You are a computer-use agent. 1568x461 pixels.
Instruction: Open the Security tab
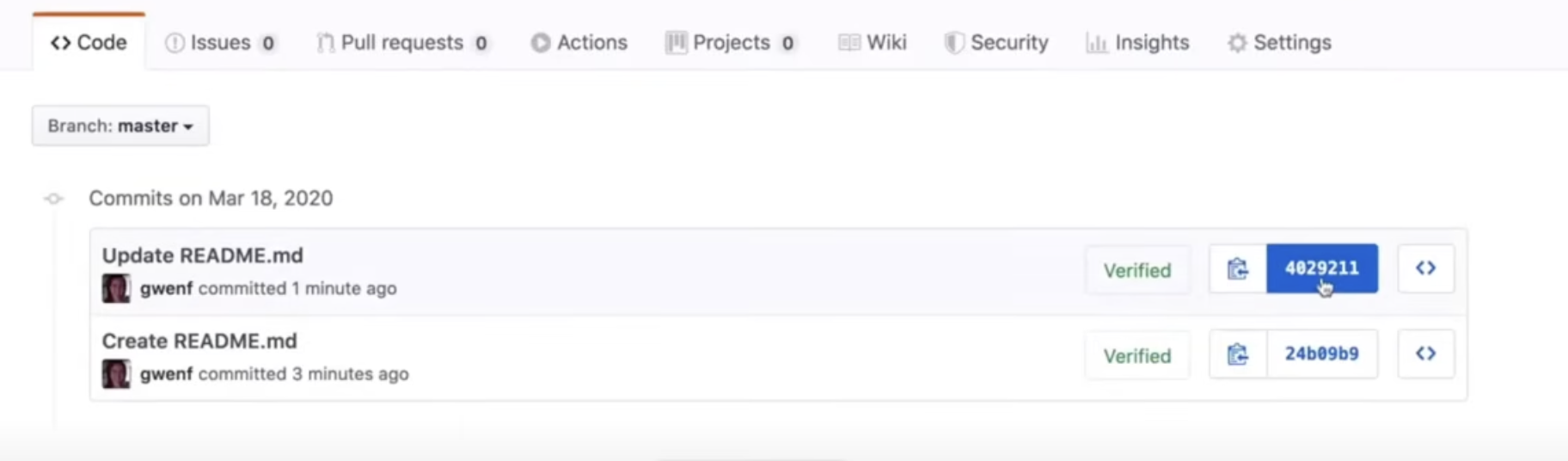[x=996, y=42]
